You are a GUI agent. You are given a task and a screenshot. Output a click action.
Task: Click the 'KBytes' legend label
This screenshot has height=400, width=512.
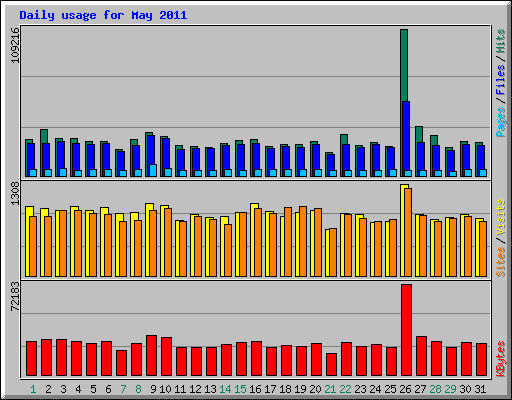[x=501, y=359]
